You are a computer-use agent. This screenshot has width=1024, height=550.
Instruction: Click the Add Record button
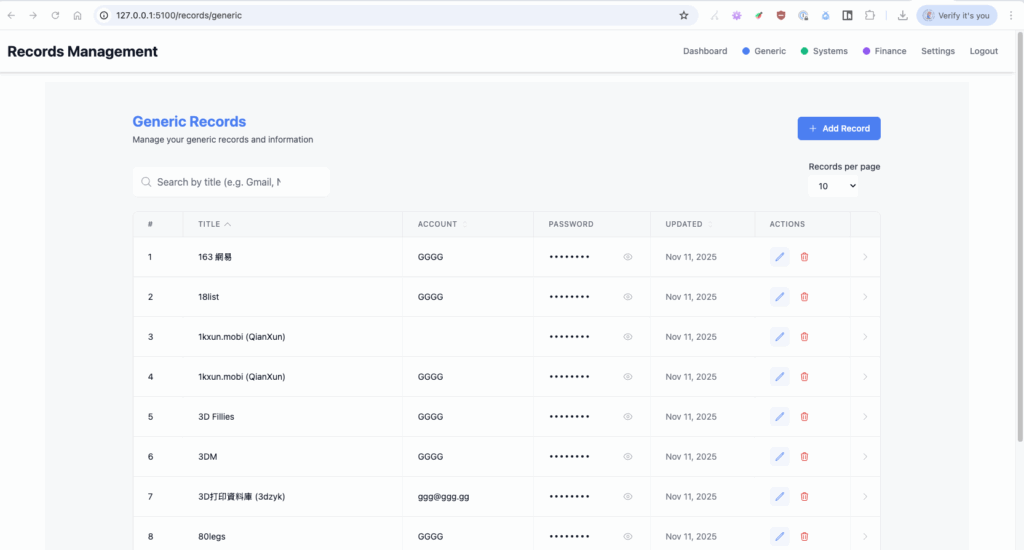coord(838,128)
